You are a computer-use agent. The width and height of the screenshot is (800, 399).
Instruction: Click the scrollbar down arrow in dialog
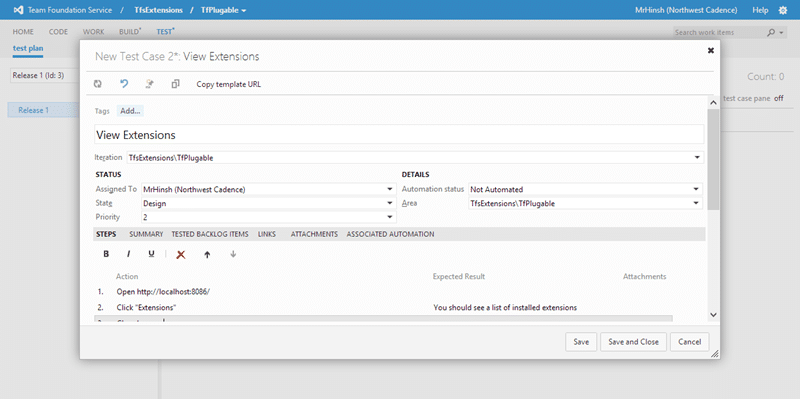click(713, 315)
